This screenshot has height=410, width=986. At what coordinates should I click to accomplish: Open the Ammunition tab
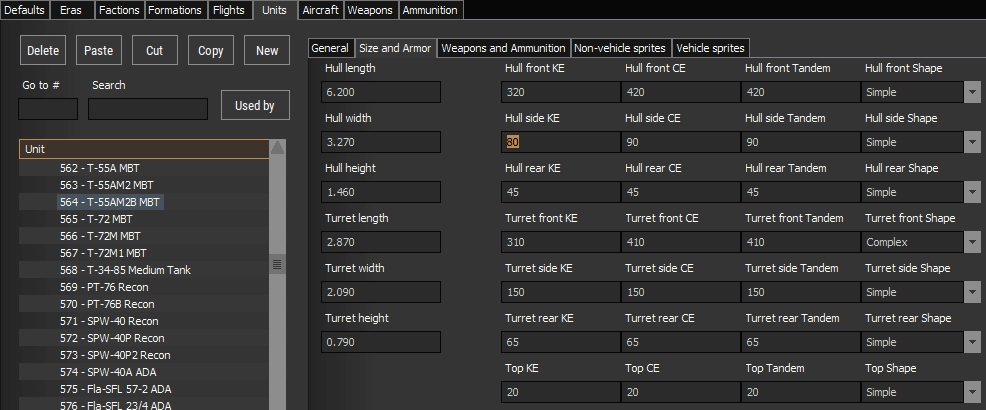[430, 10]
